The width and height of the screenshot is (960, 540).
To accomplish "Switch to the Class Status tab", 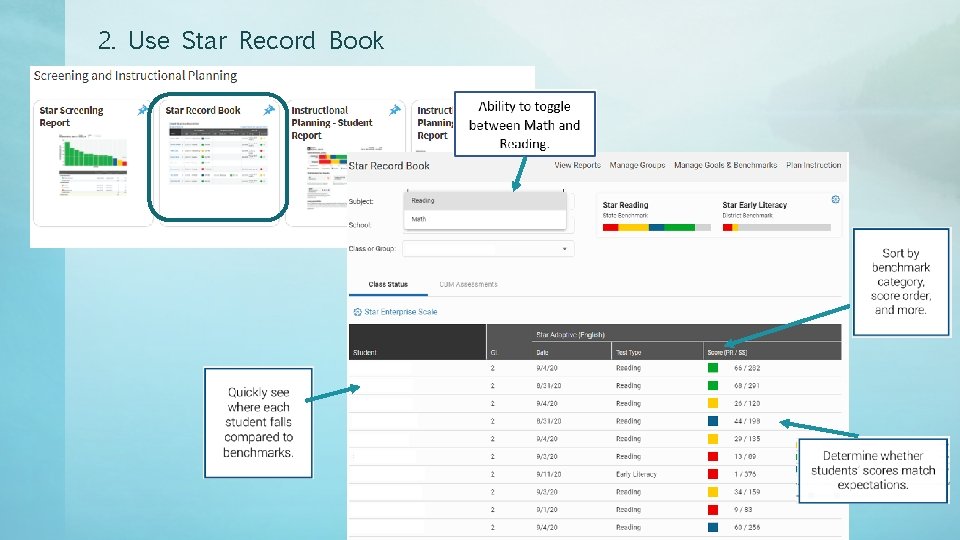I will 388,284.
